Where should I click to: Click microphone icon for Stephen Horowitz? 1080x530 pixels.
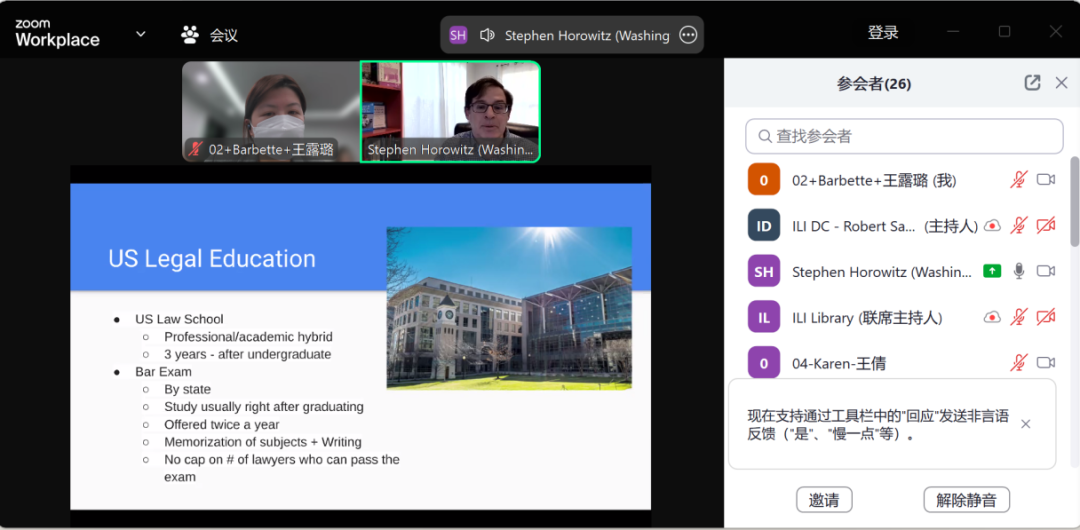(x=1019, y=271)
